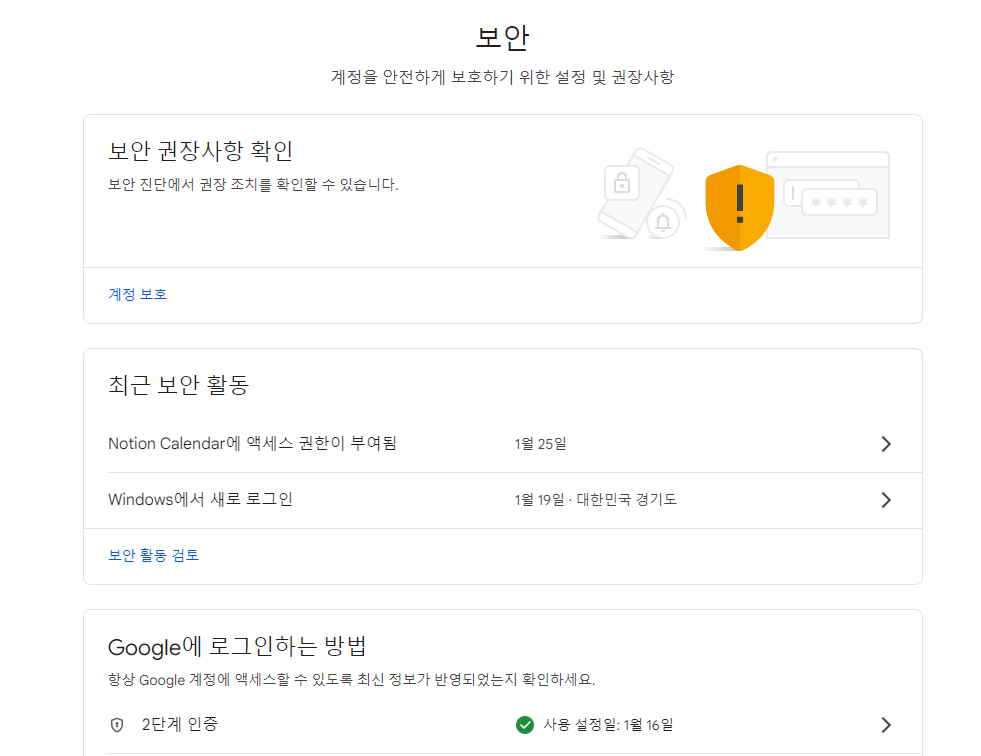Click the green checkmark status icon
The image size is (981, 756).
coord(525,725)
